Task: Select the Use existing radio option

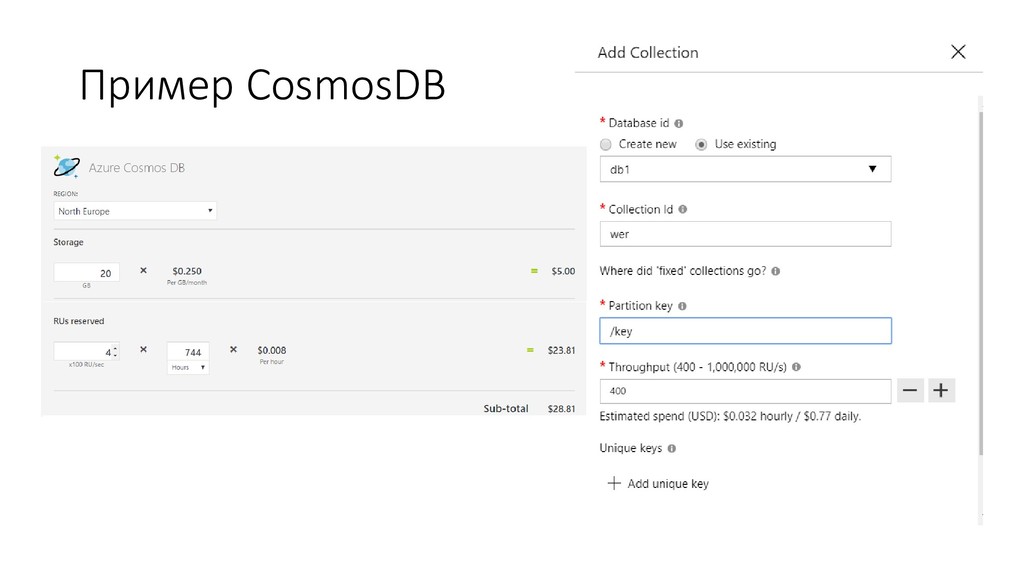Action: click(x=702, y=144)
